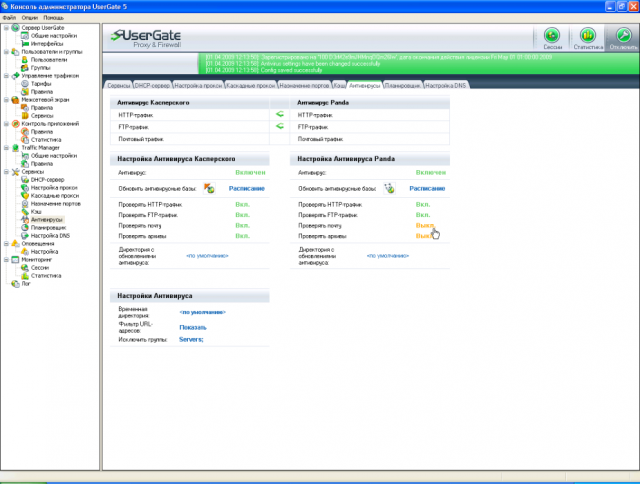Select DHCP-сервер node in tree

(x=47, y=180)
